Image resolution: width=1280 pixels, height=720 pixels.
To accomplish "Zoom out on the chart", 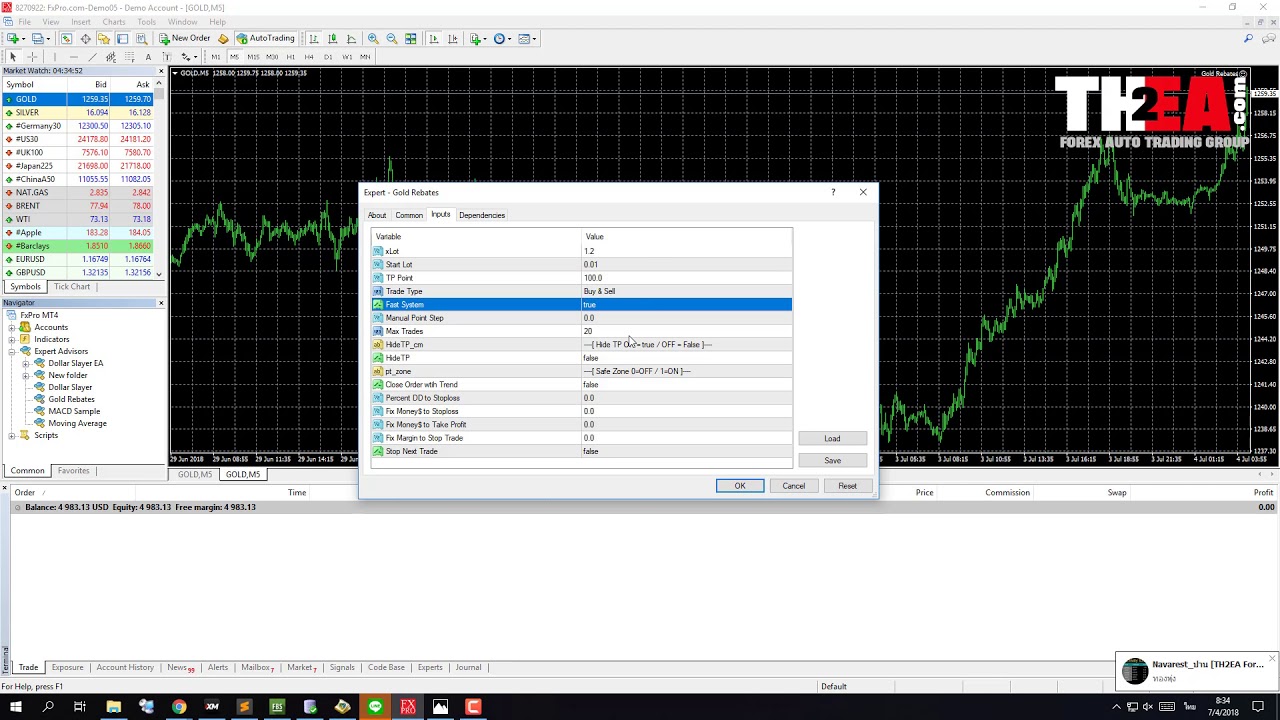I will point(392,39).
